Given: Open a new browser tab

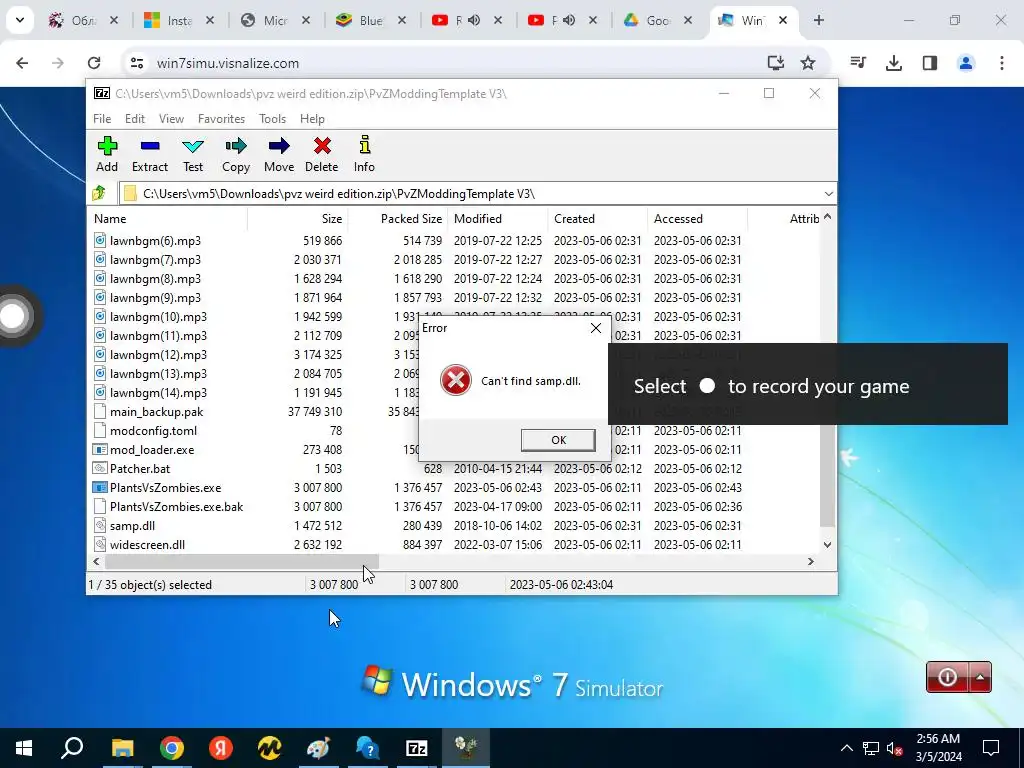Looking at the screenshot, I should pos(818,20).
